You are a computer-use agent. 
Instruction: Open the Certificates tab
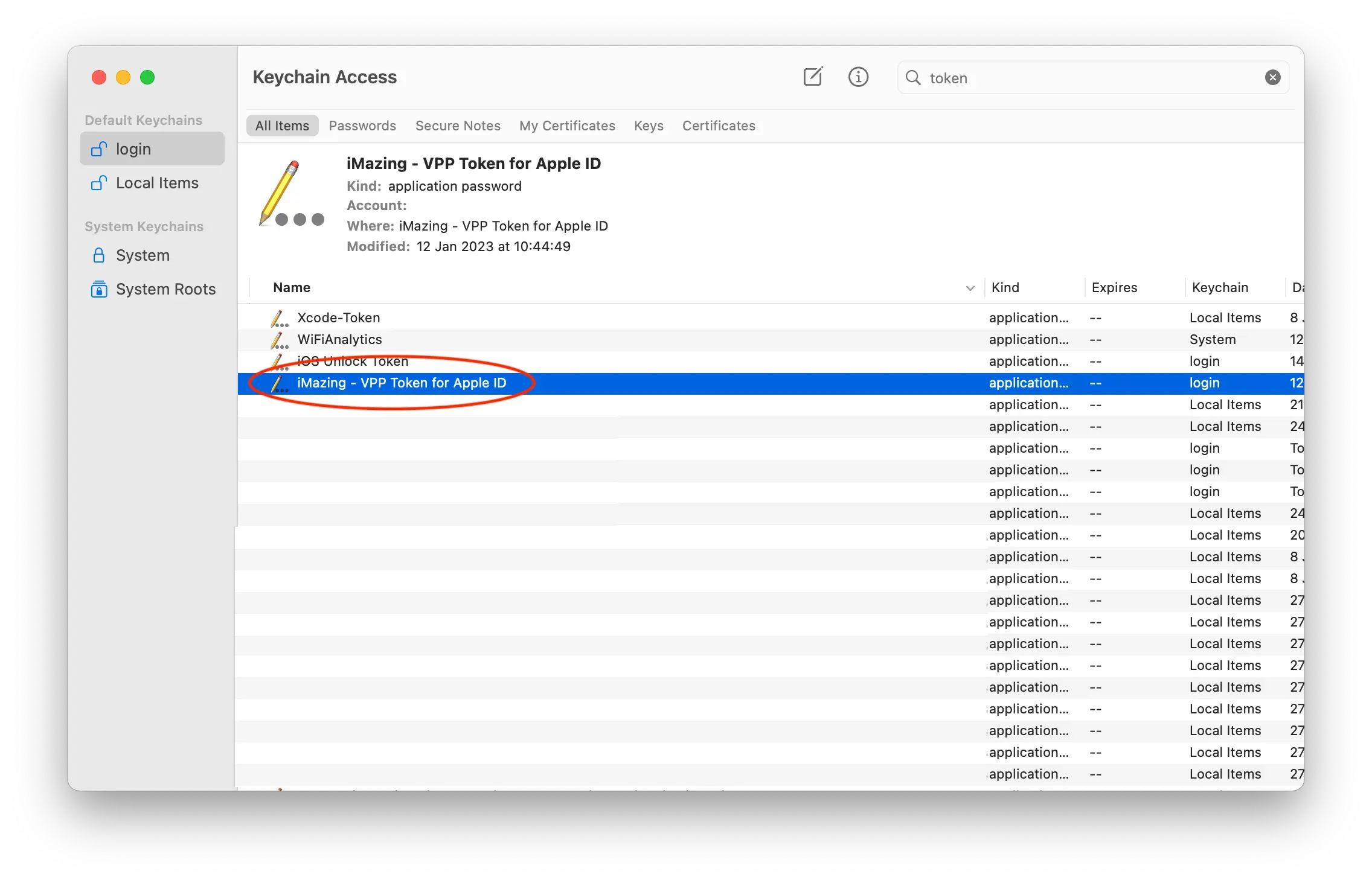pyautogui.click(x=718, y=126)
